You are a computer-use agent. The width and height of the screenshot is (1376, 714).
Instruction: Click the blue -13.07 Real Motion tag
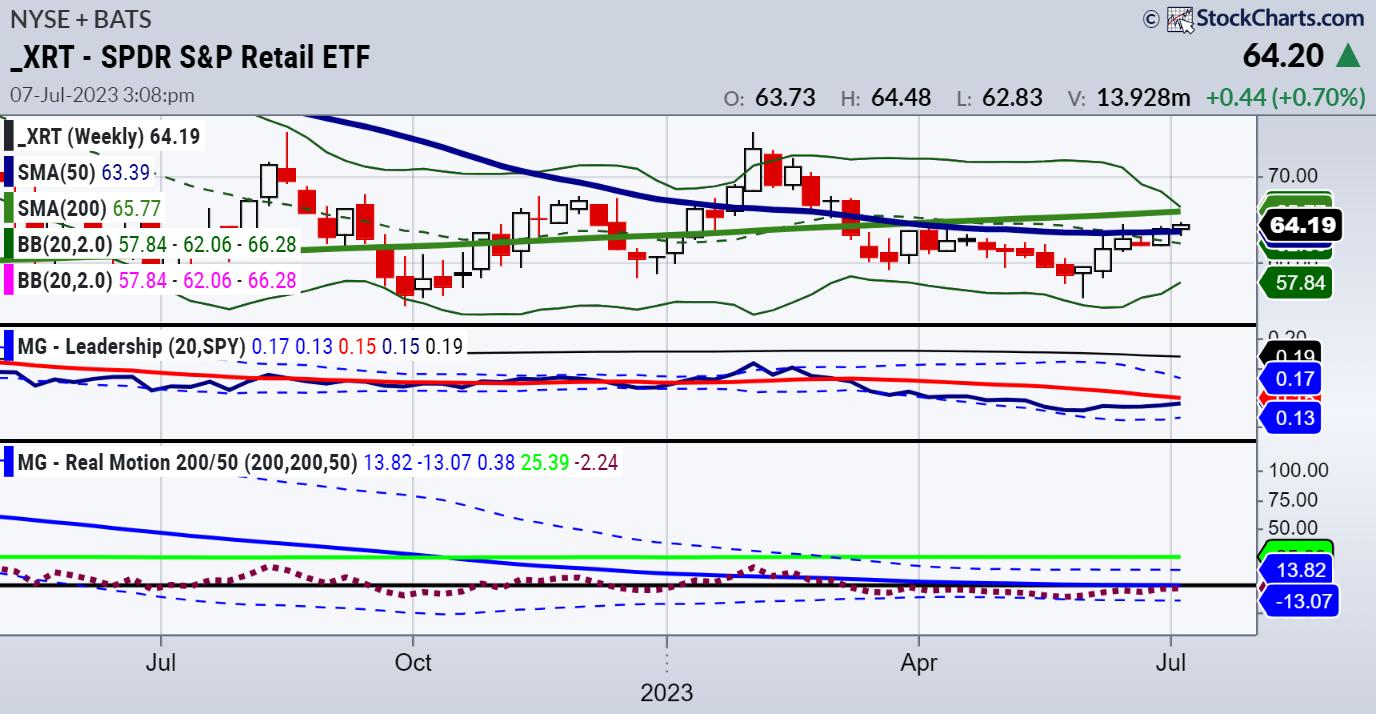[1299, 601]
